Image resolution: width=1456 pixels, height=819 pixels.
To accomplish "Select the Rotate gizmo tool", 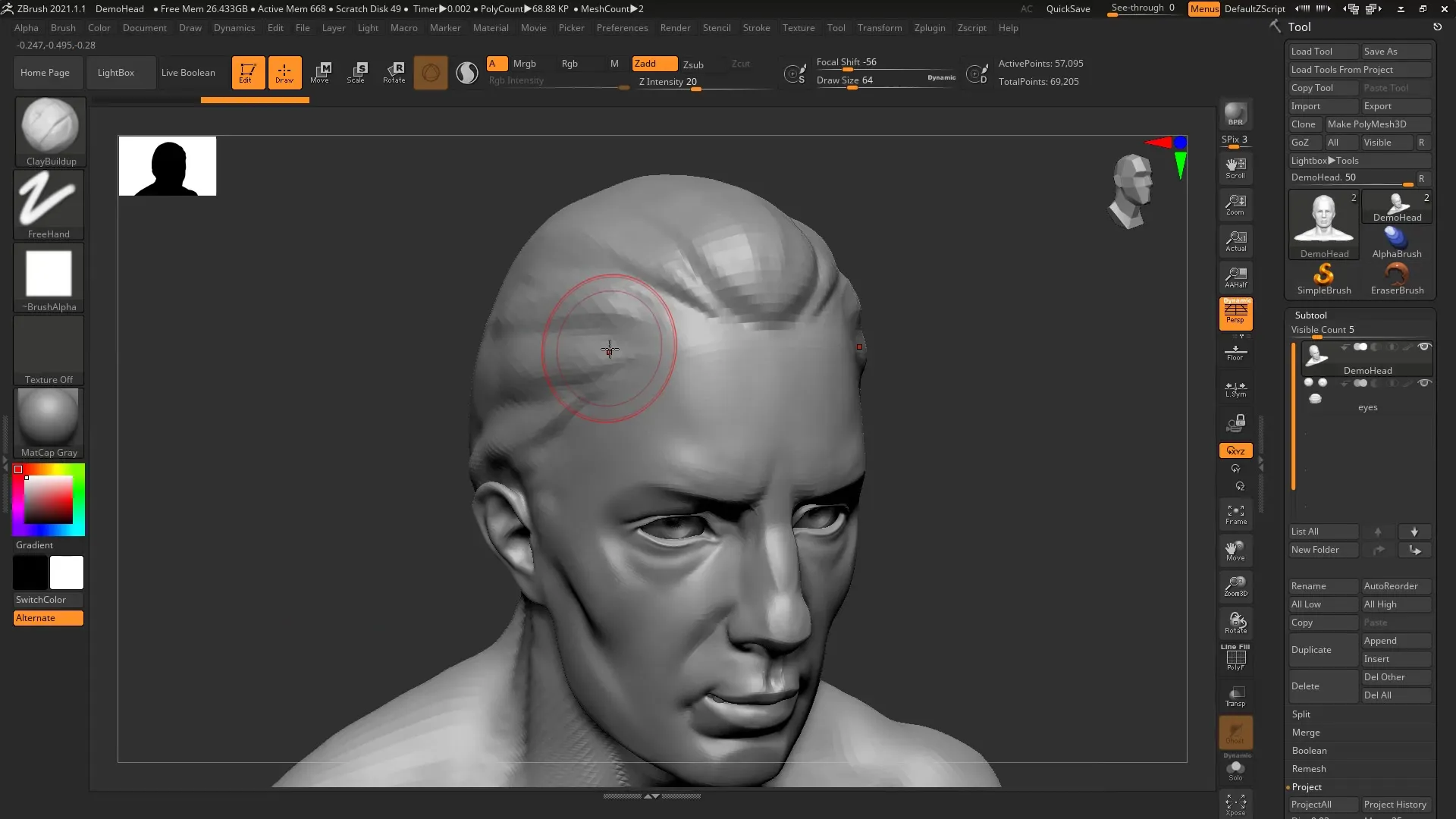I will point(394,72).
